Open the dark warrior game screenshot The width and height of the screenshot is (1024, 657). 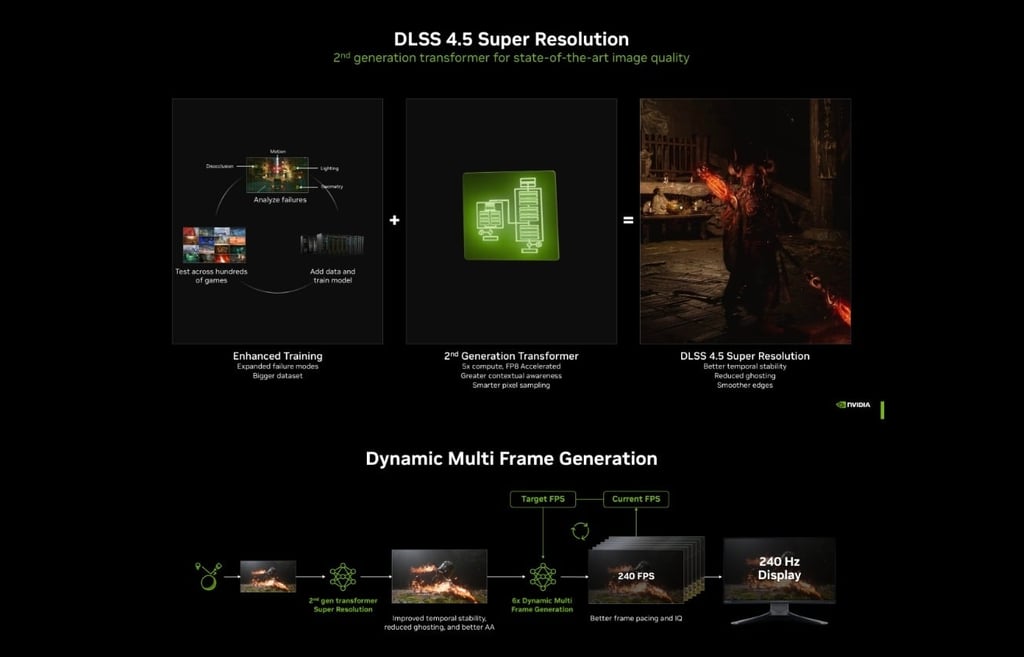pyautogui.click(x=745, y=221)
